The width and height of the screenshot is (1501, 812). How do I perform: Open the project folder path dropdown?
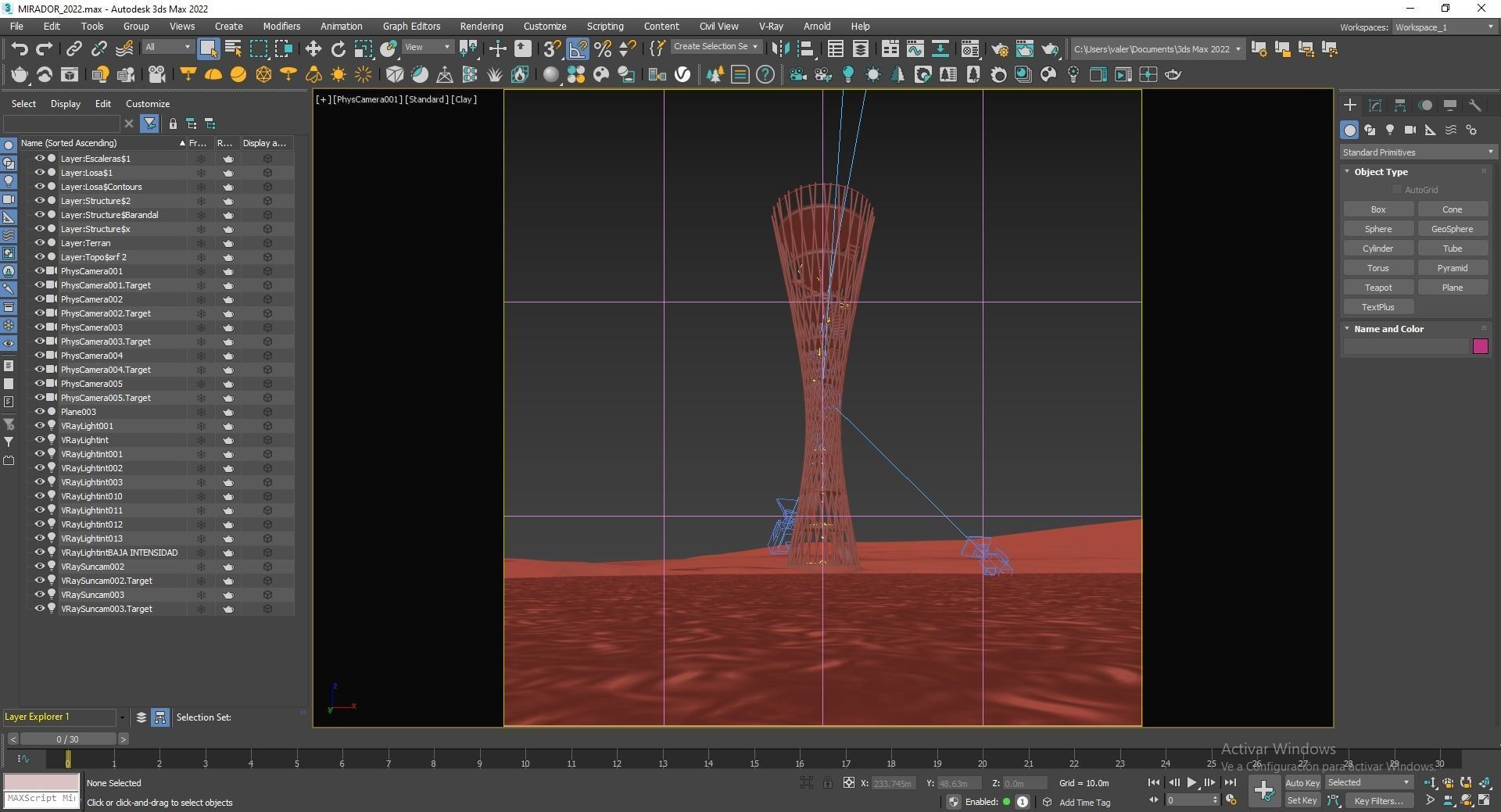(1158, 49)
